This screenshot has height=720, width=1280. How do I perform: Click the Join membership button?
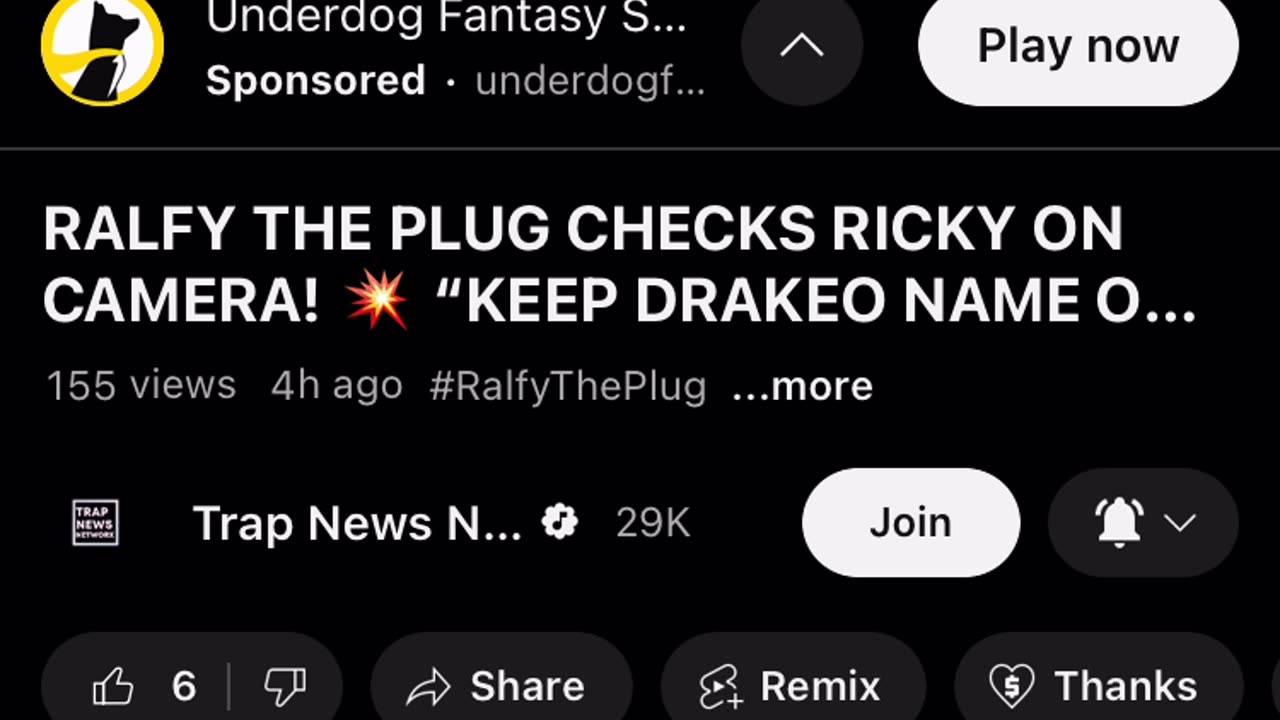[911, 522]
